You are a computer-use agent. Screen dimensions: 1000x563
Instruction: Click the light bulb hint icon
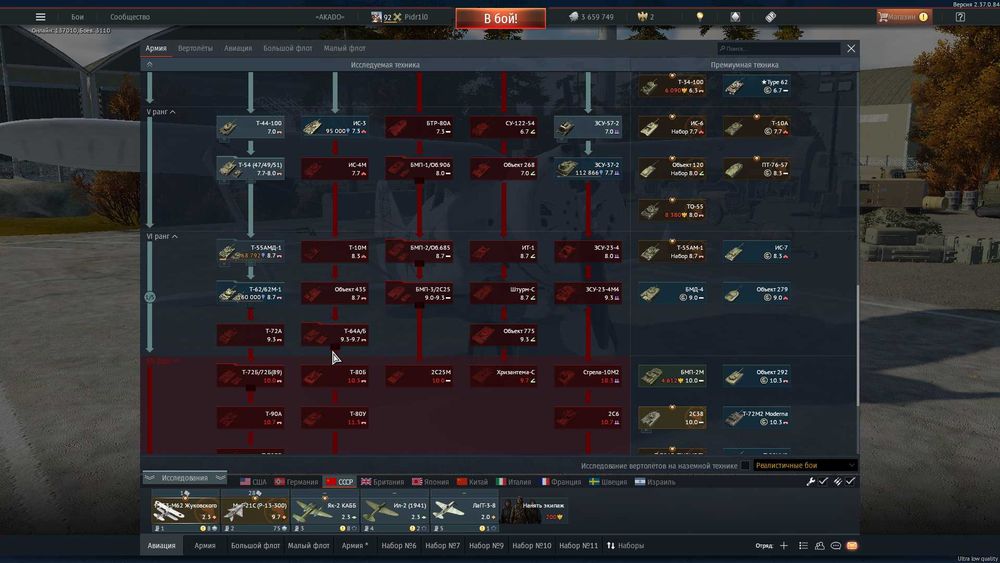point(700,17)
